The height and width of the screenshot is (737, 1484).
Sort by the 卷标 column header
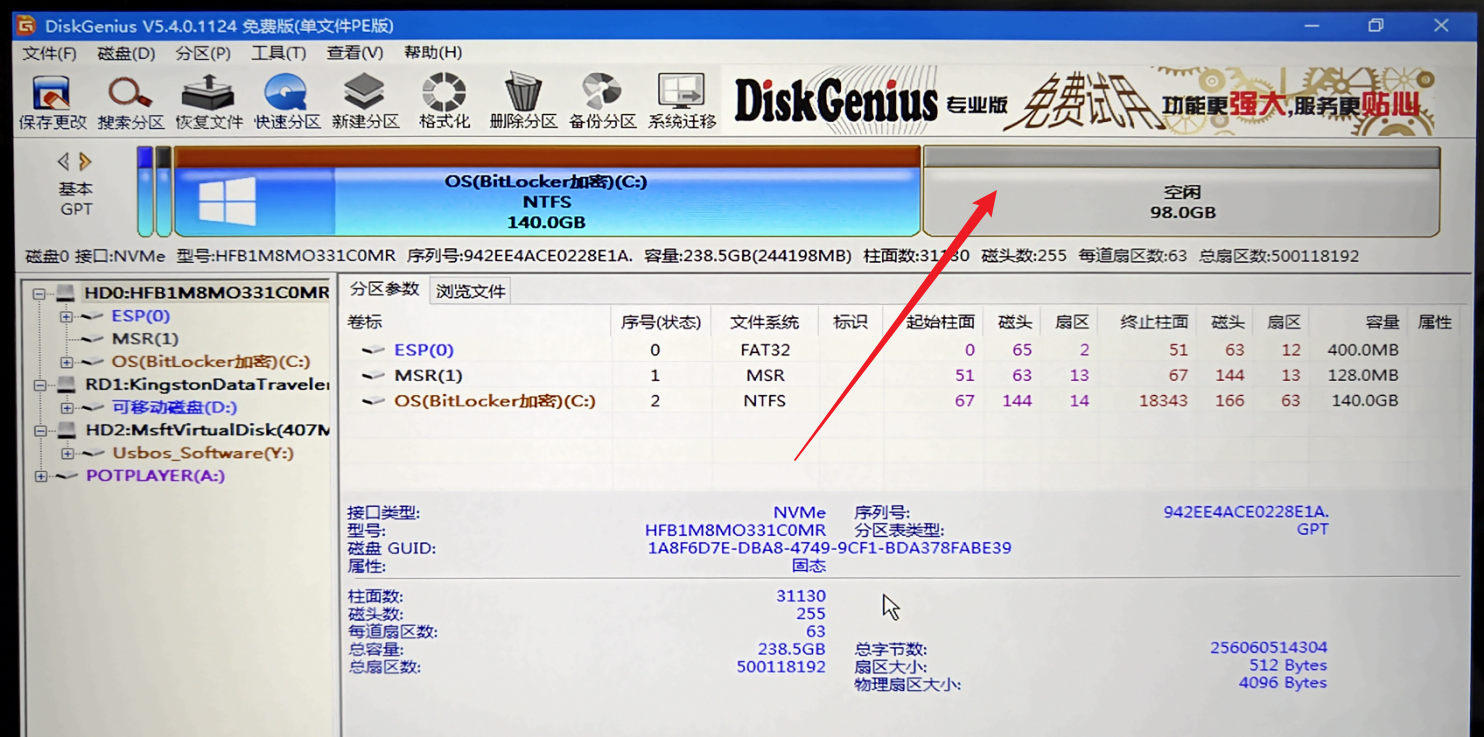(477, 322)
